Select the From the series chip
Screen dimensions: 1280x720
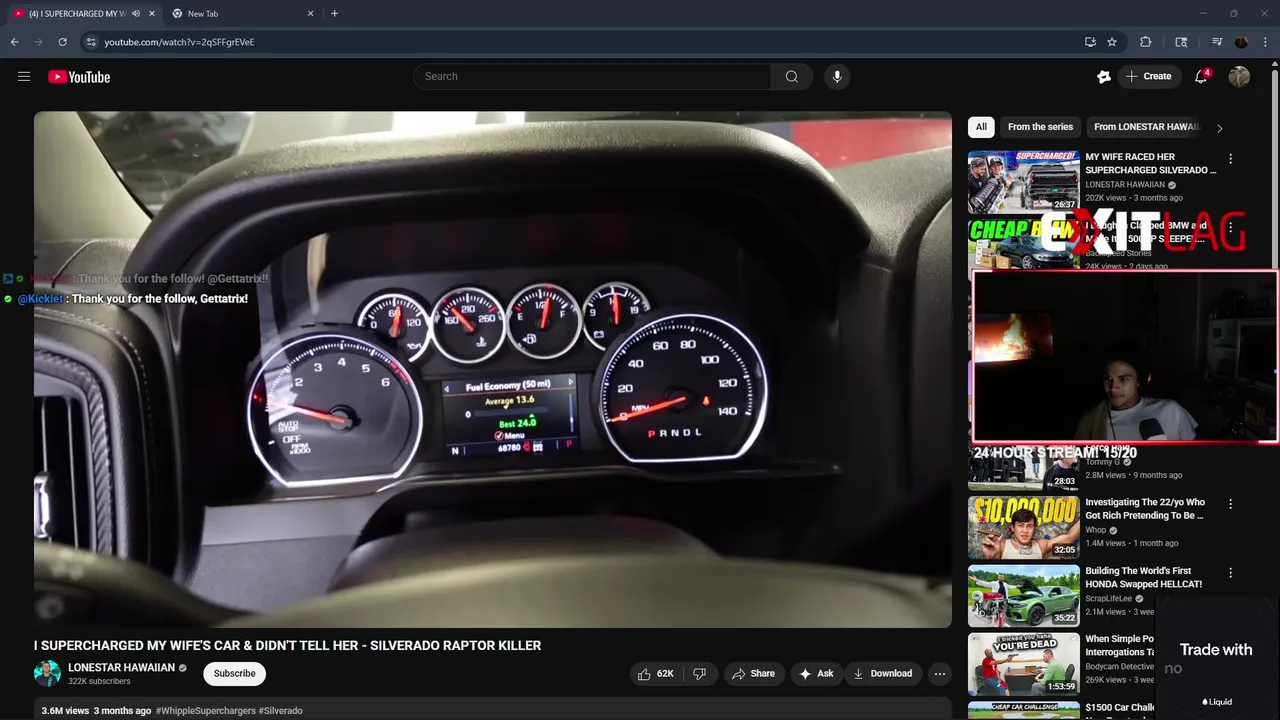[1040, 127]
